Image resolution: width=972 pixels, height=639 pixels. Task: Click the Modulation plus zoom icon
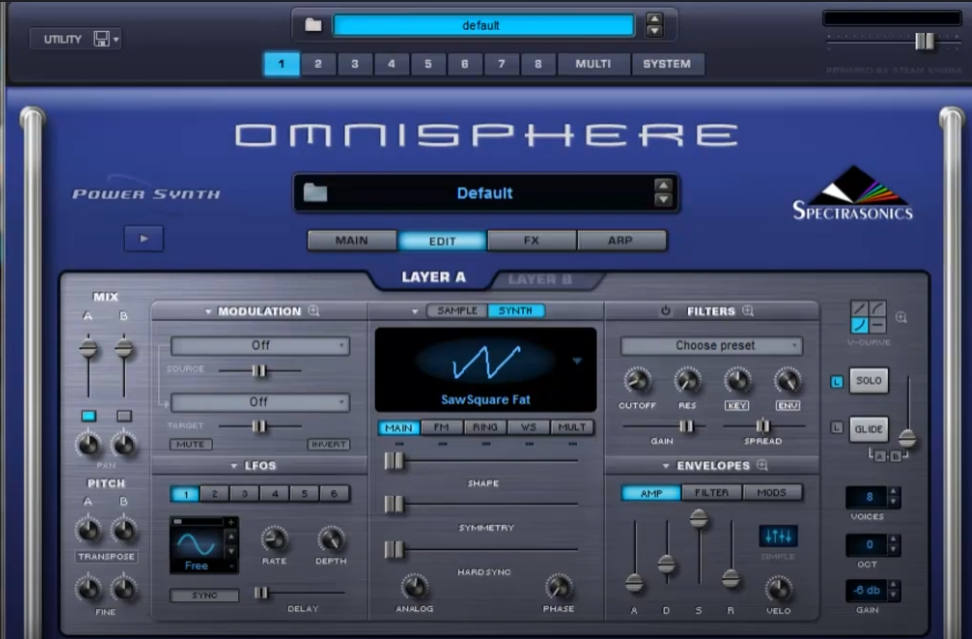pos(313,311)
